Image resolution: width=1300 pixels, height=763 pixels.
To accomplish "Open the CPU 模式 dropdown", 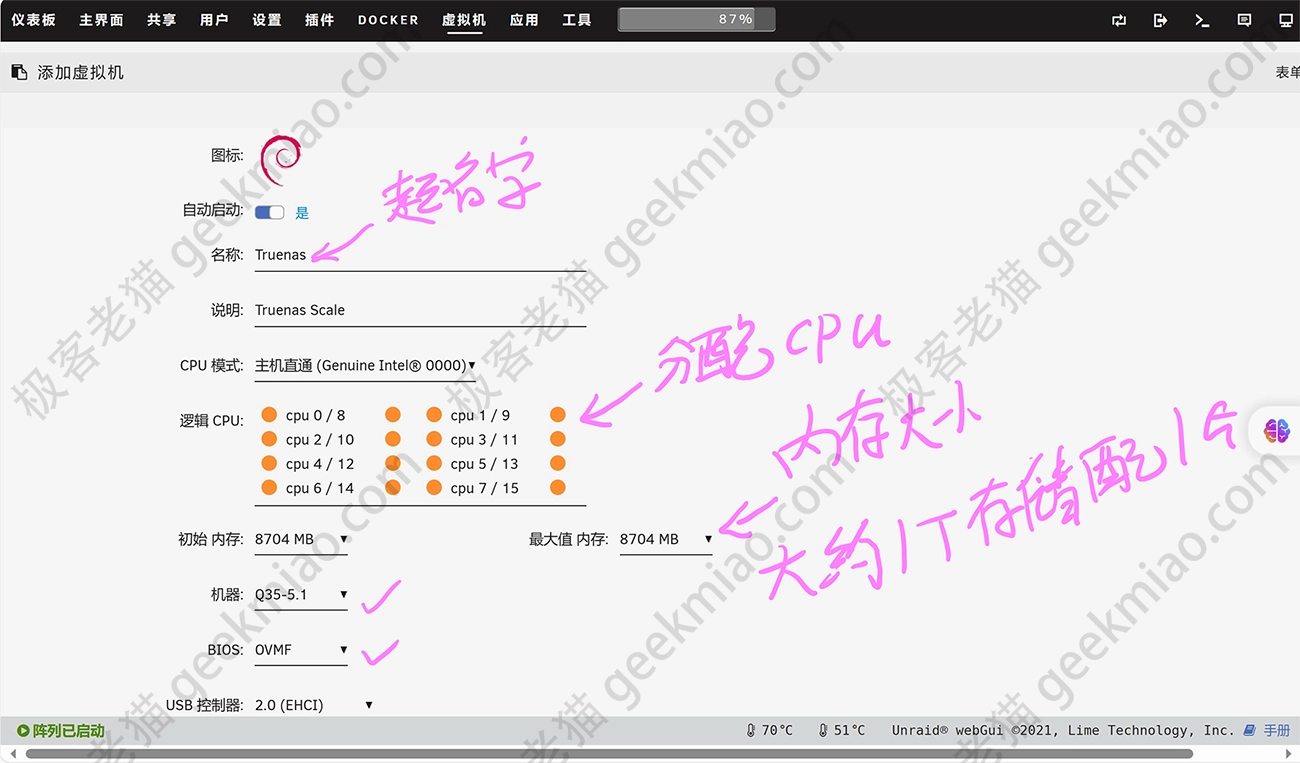I will pyautogui.click(x=365, y=366).
